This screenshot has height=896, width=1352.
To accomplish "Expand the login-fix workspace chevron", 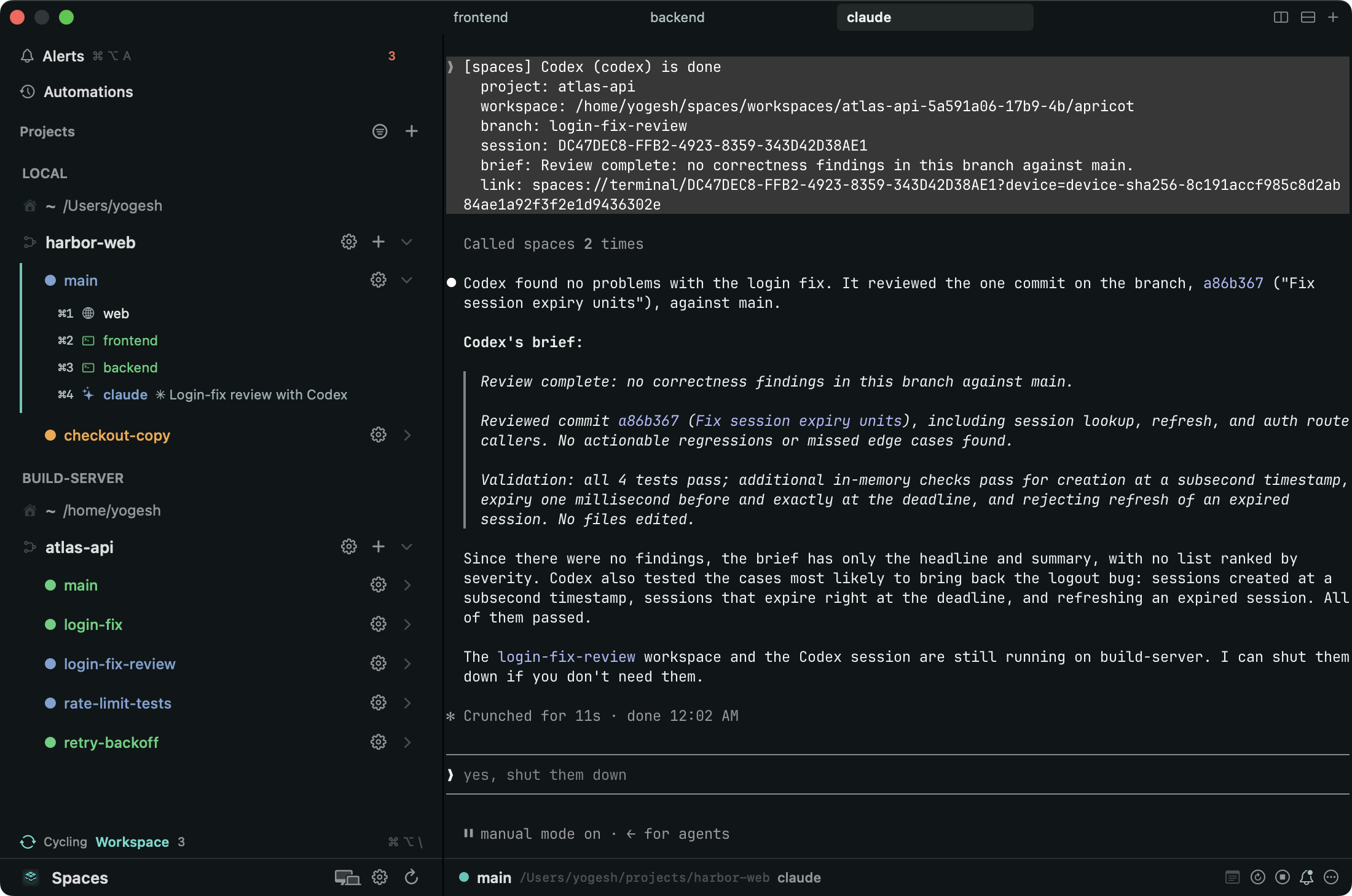I will point(407,624).
